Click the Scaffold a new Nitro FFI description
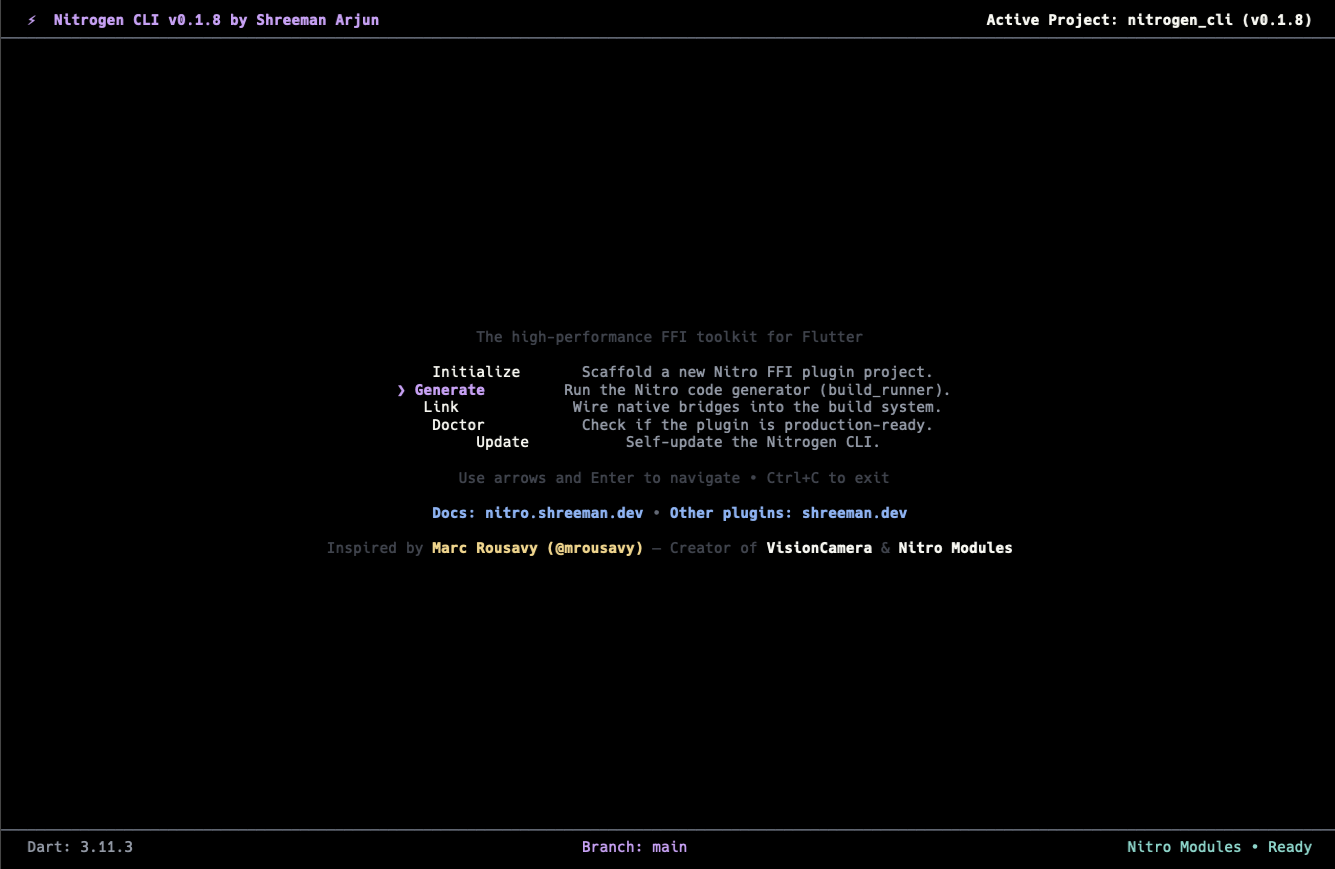This screenshot has height=869, width=1335. point(757,372)
